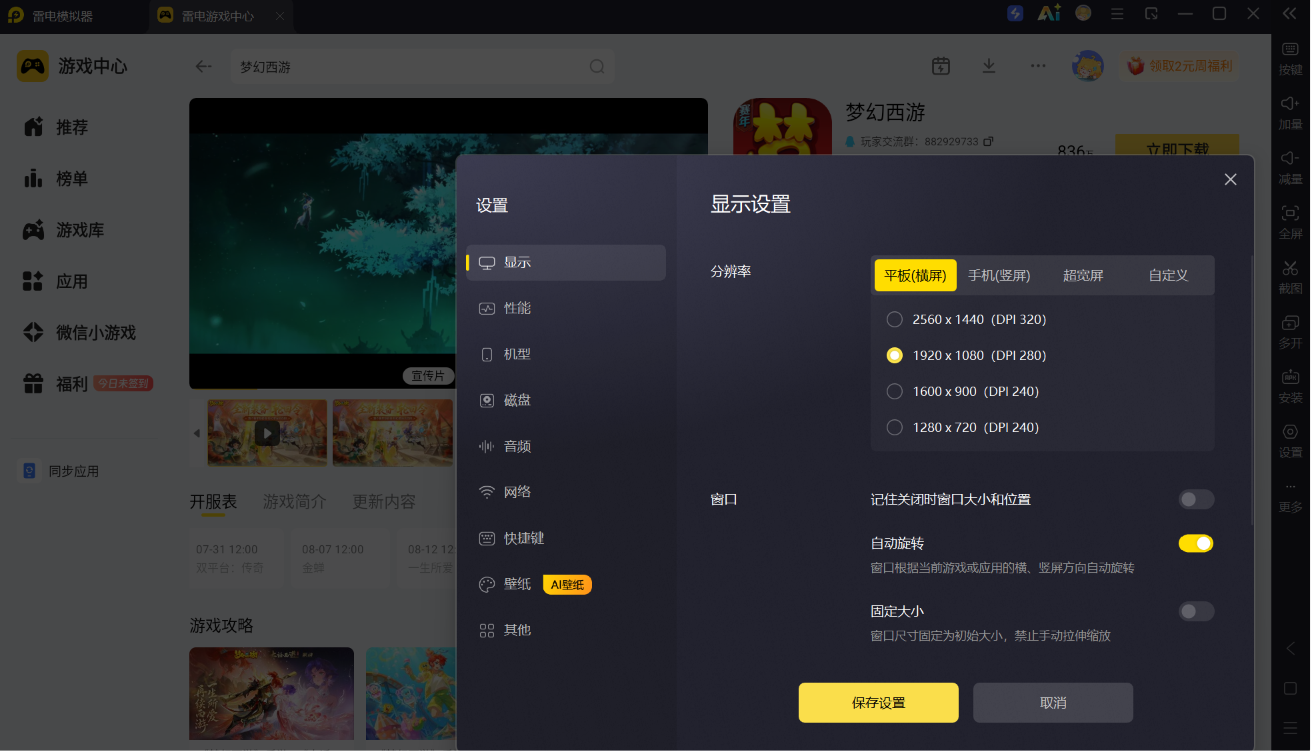The height and width of the screenshot is (751, 1311).
Task: Open the downloads arrow icon
Action: click(x=989, y=66)
